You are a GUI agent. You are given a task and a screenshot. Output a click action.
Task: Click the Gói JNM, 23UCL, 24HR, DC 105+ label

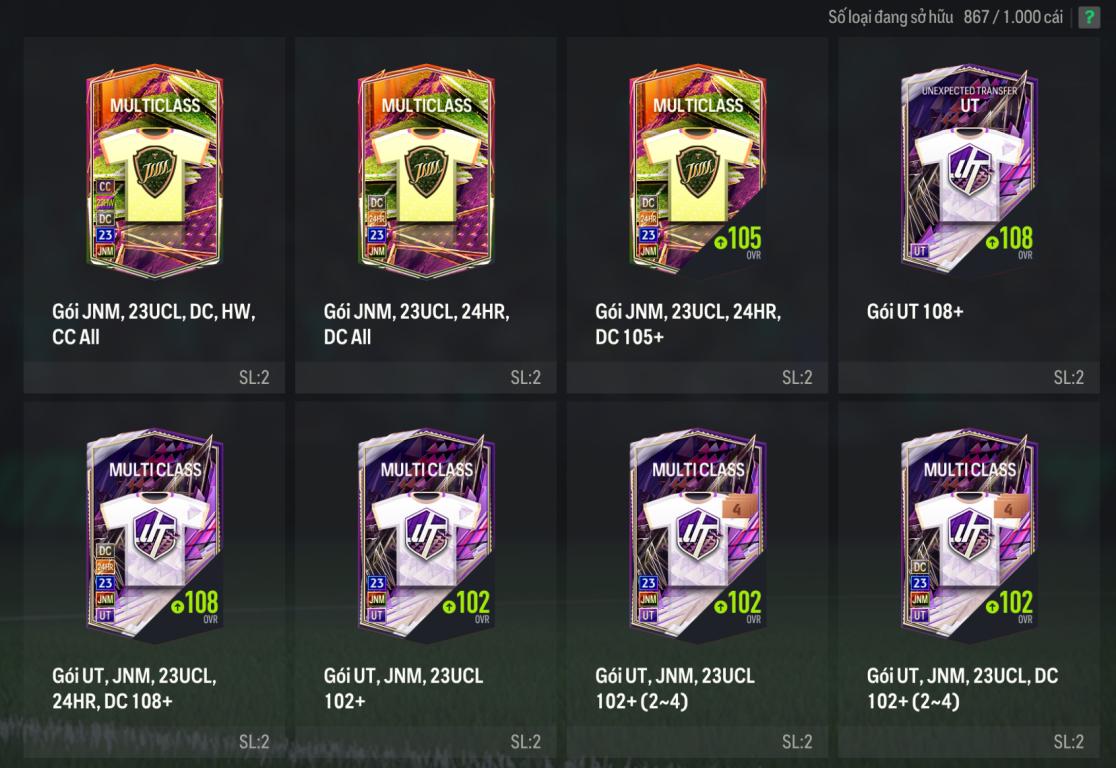tap(688, 324)
